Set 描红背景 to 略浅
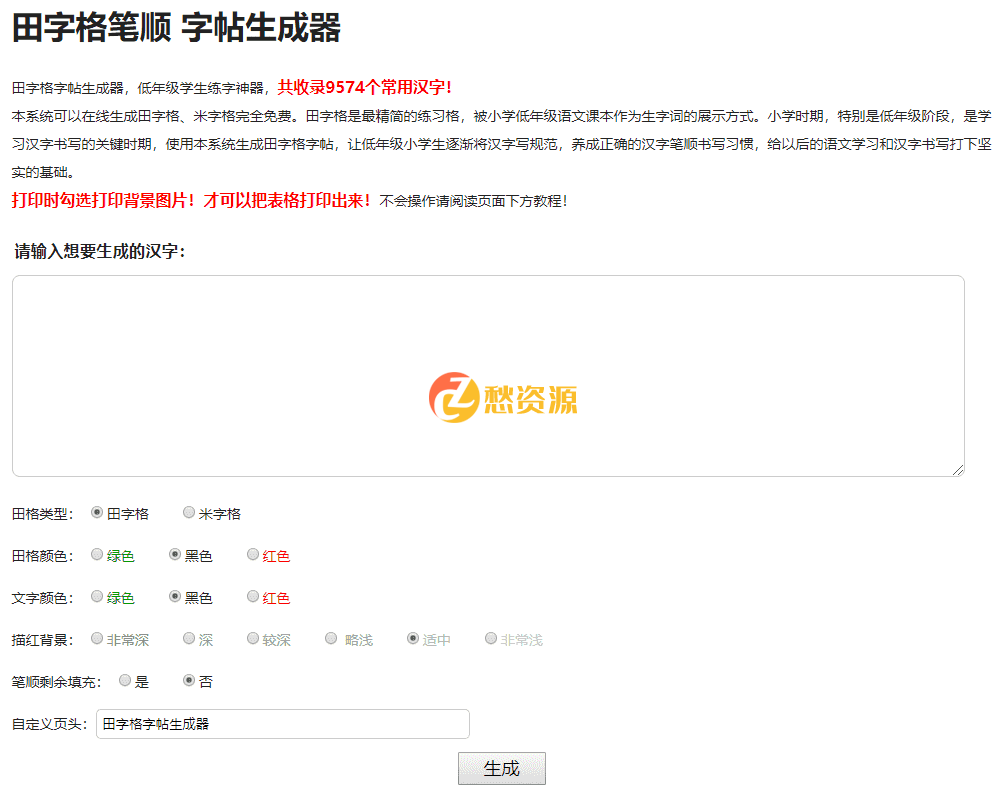Viewport: 1006px width, 794px height. [331, 637]
